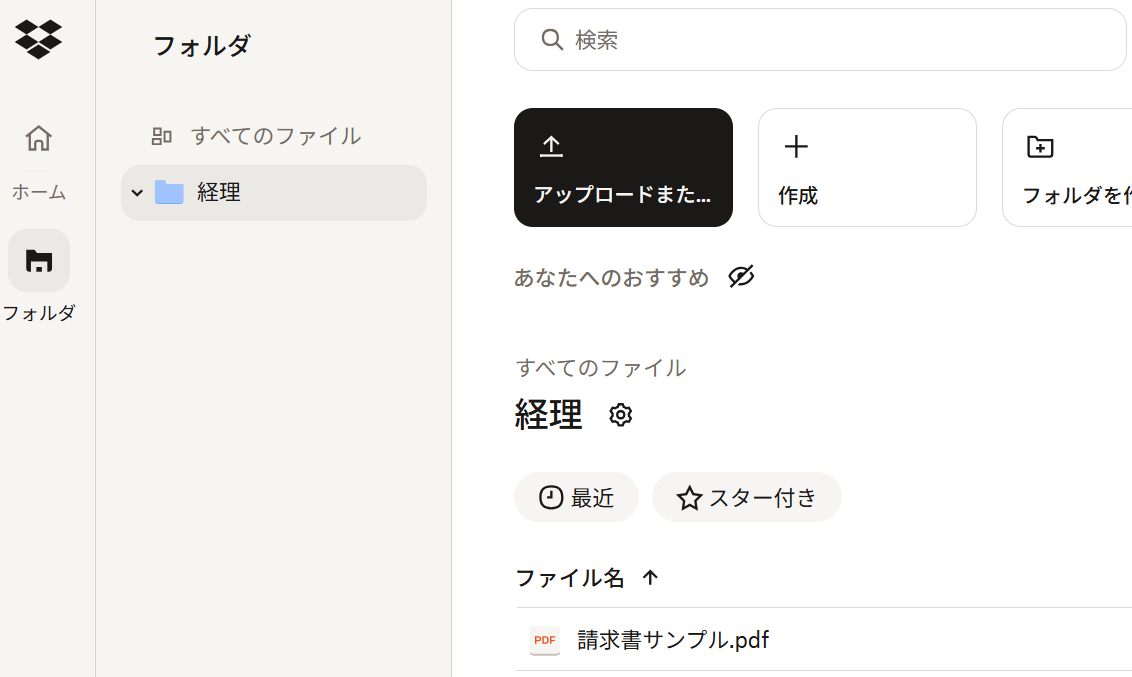The width and height of the screenshot is (1132, 677).
Task: Click the すべてのファイル grid icon
Action: click(161, 136)
